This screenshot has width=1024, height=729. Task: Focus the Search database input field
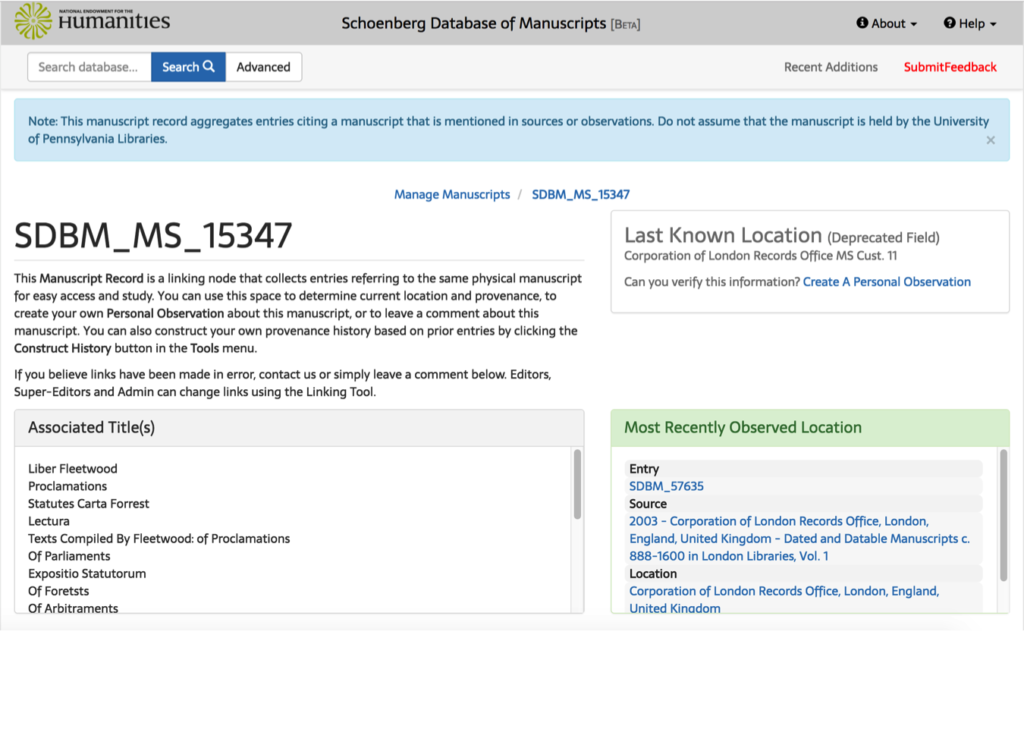89,67
